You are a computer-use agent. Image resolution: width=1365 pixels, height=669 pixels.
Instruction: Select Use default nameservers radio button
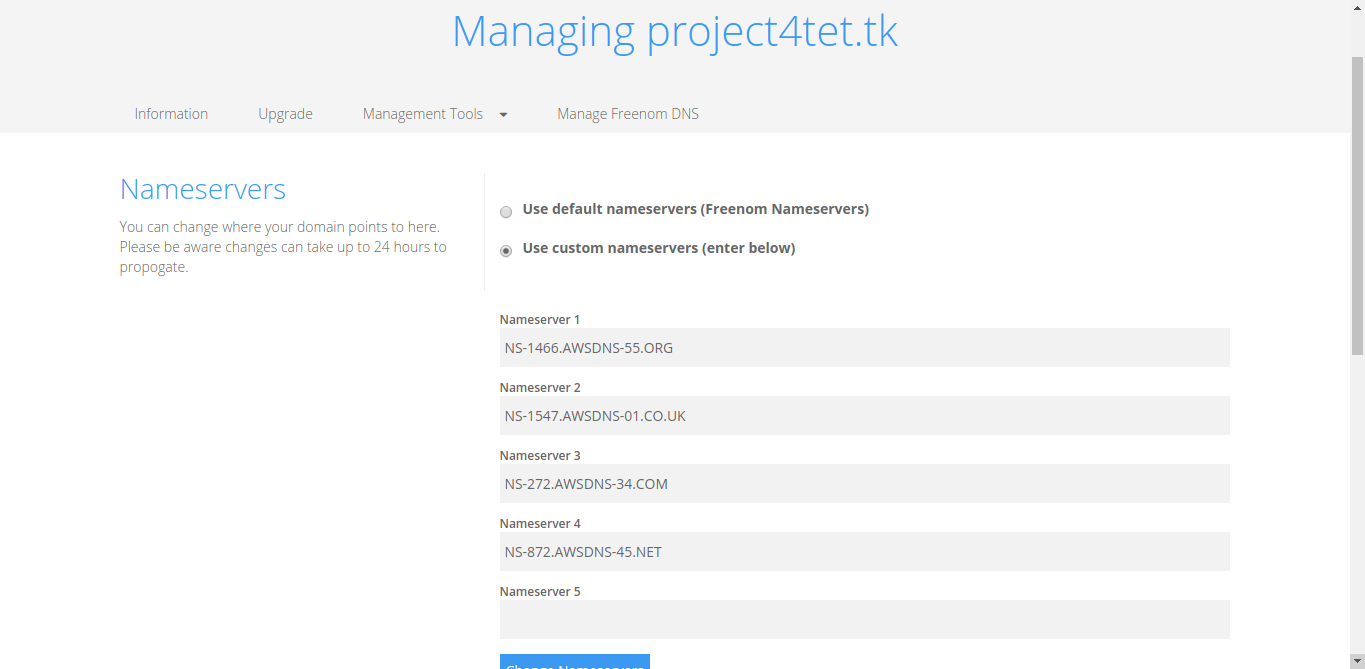point(506,212)
